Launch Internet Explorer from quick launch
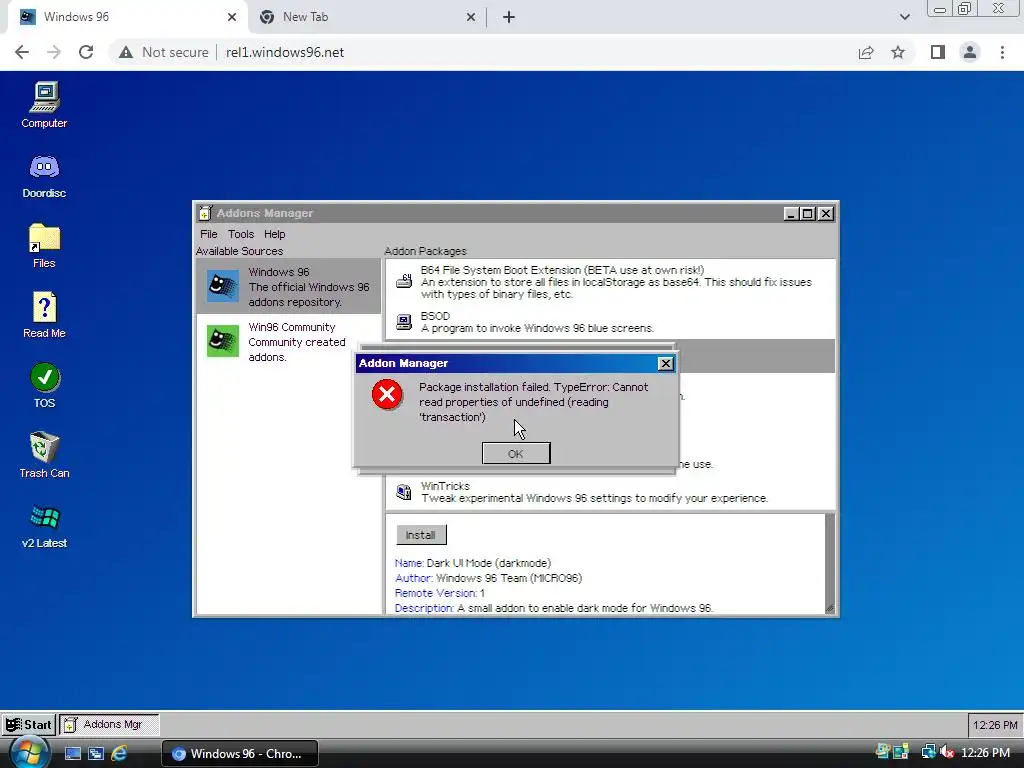1024x768 pixels. (x=120, y=753)
